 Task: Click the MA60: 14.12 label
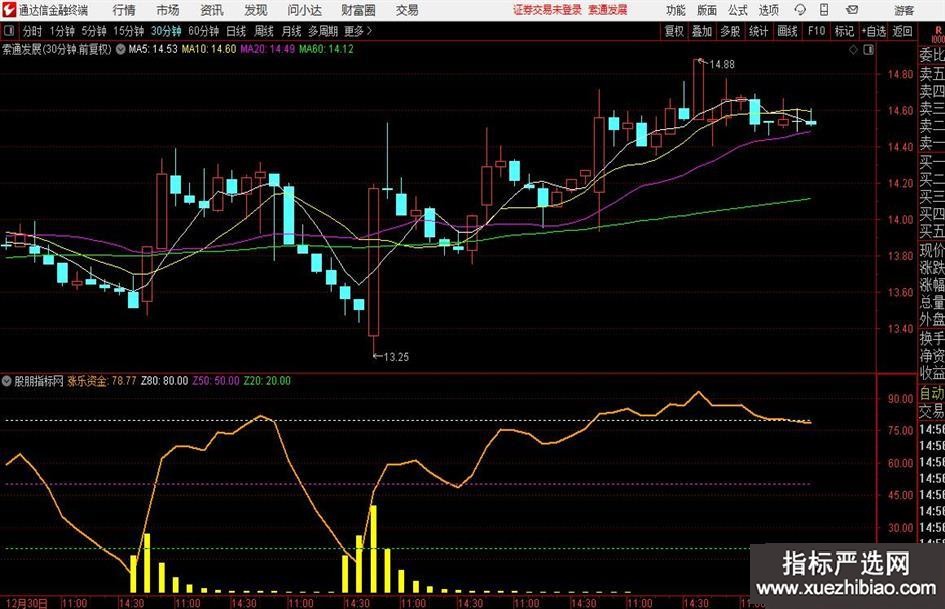326,49
